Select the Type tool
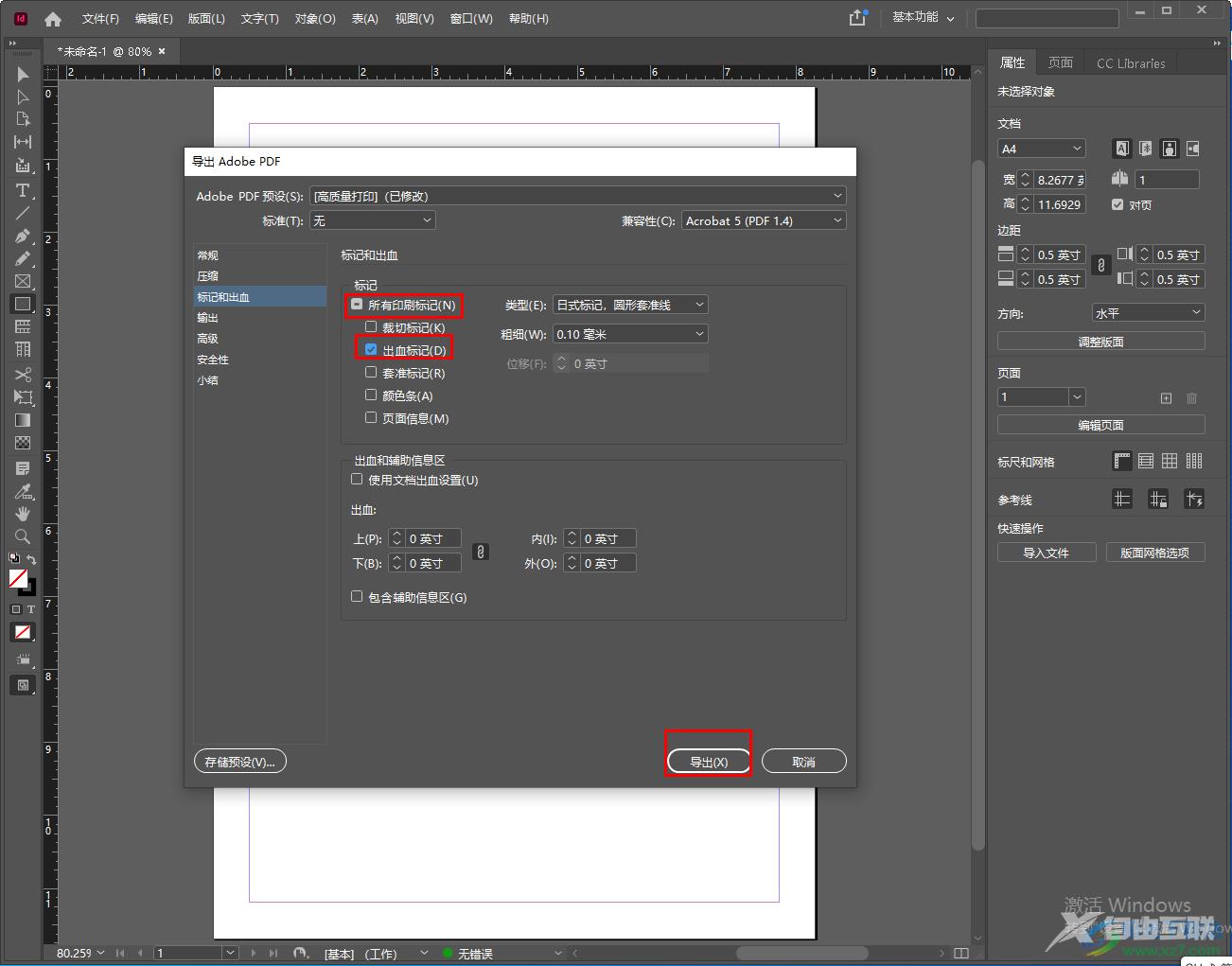The image size is (1232, 966). click(x=23, y=190)
